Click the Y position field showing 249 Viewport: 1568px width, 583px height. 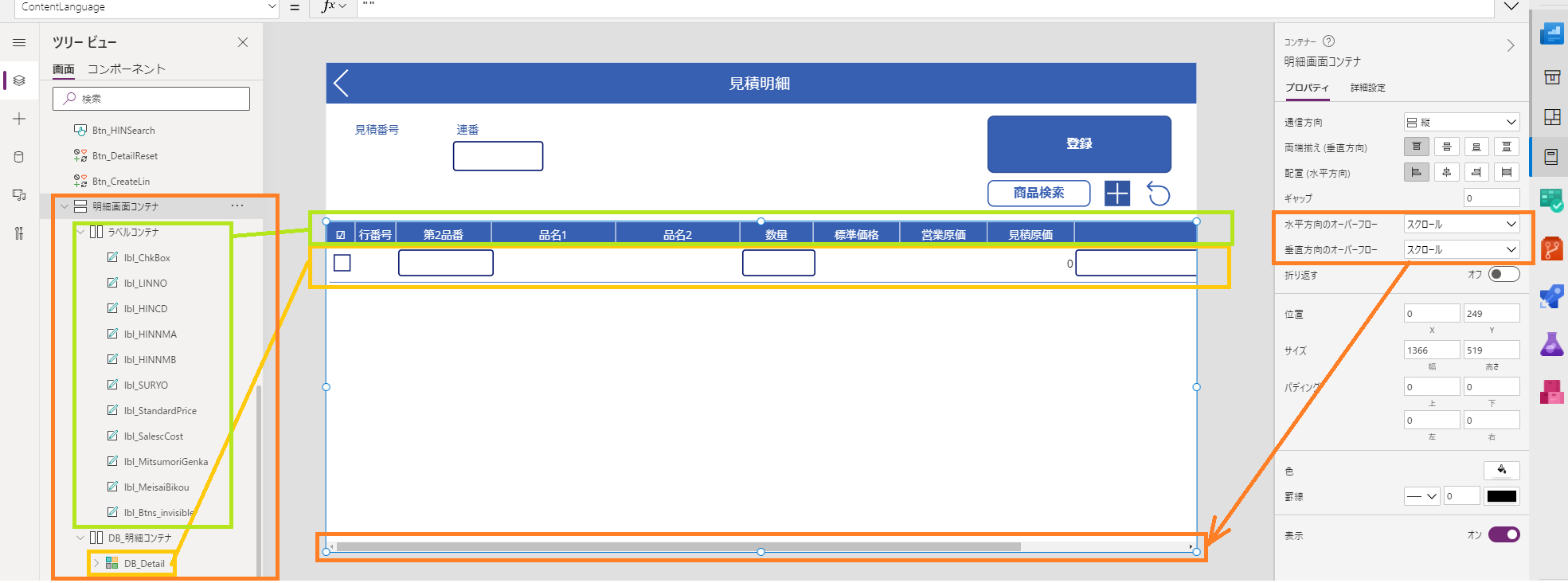tap(1492, 313)
